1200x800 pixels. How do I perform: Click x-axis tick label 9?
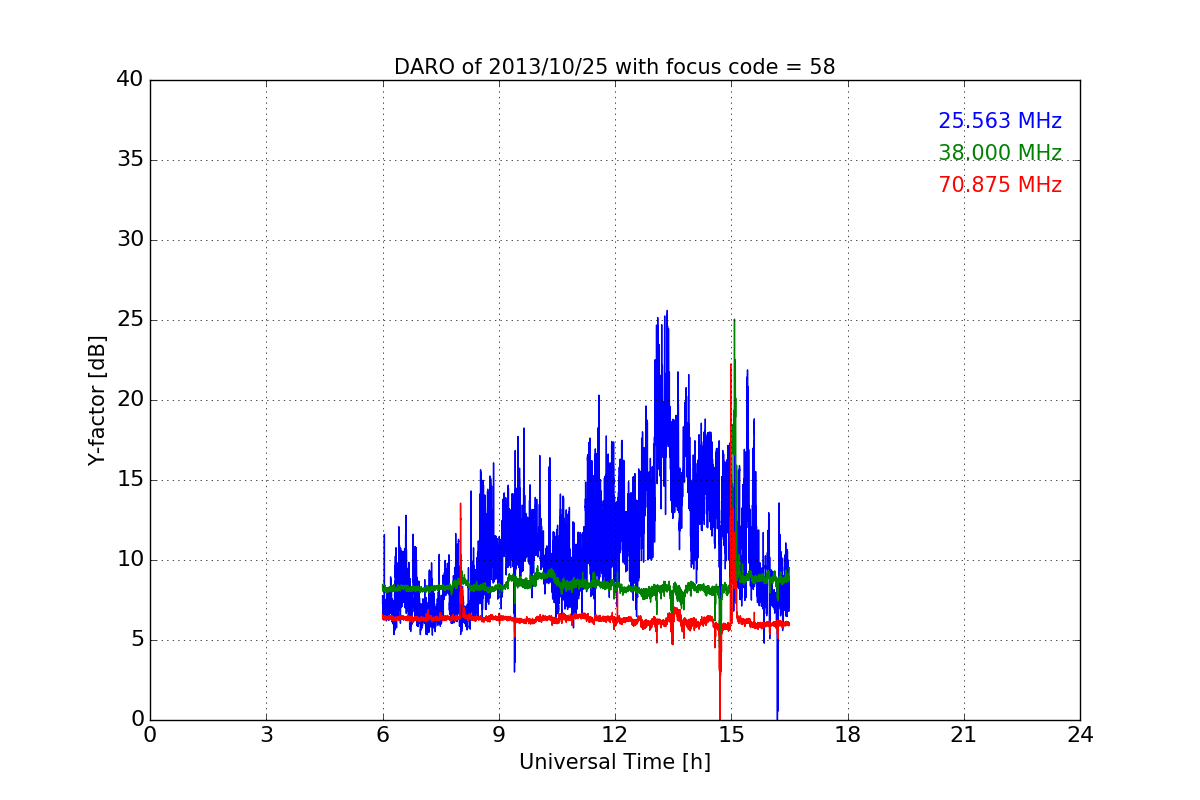(x=499, y=735)
